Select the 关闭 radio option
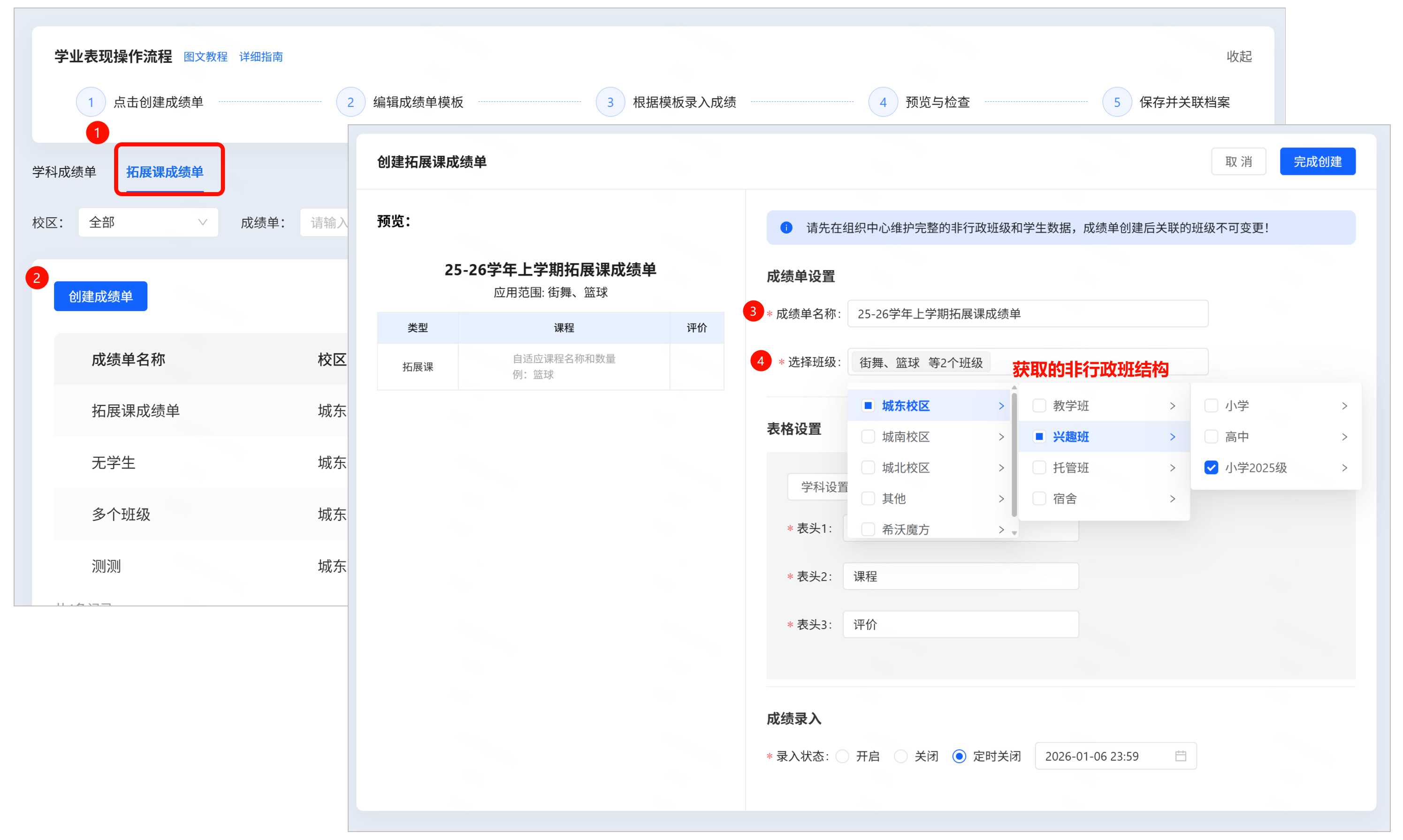Screen dimensions: 1403x840 click(901, 756)
